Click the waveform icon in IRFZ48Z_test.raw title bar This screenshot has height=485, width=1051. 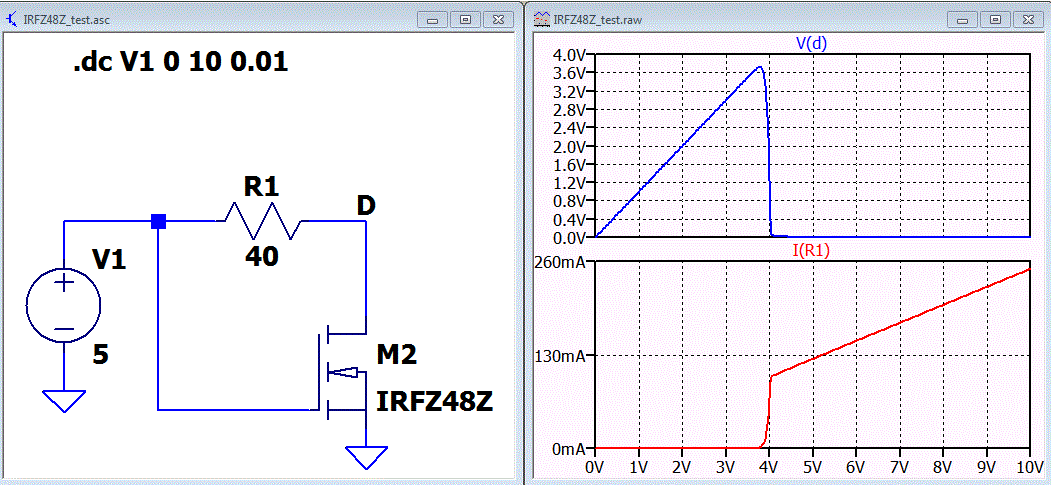[x=540, y=19]
